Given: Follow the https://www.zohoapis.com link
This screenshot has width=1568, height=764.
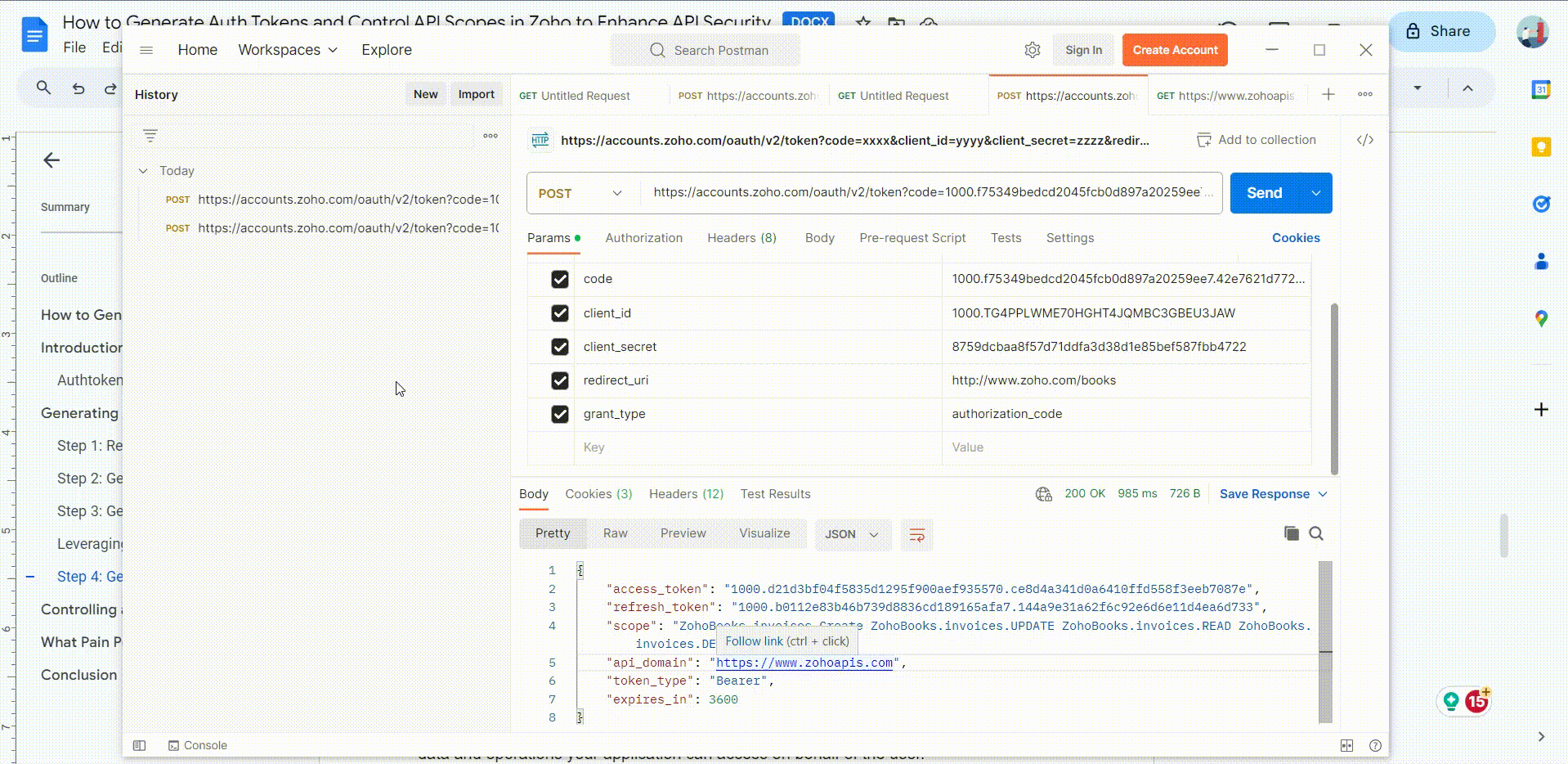Looking at the screenshot, I should coord(804,663).
